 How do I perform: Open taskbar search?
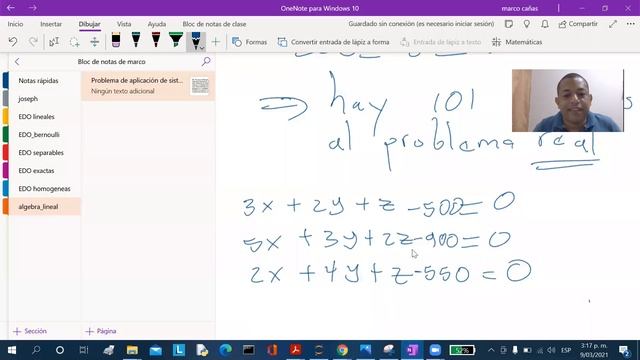click(x=36, y=350)
